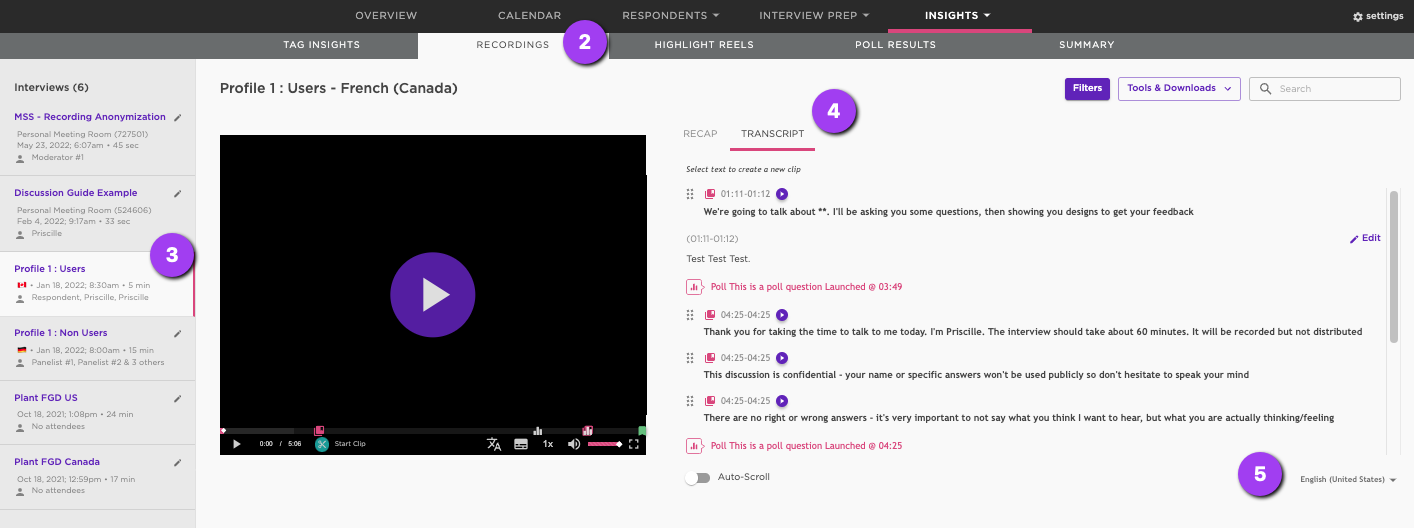The height and width of the screenshot is (528, 1414).
Task: Click the drag handle of the 'Thank you for taking' row
Action: pyautogui.click(x=689, y=315)
